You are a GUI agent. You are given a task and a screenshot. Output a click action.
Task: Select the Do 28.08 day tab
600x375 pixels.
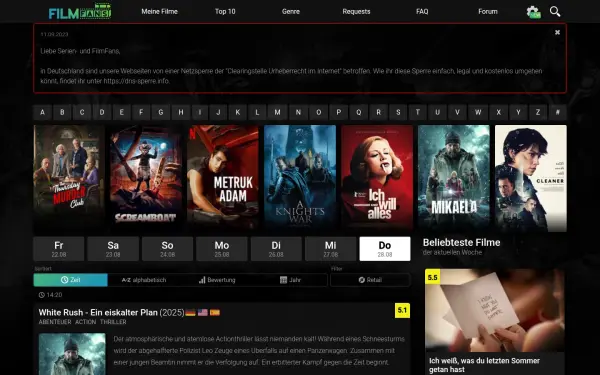[385, 249]
